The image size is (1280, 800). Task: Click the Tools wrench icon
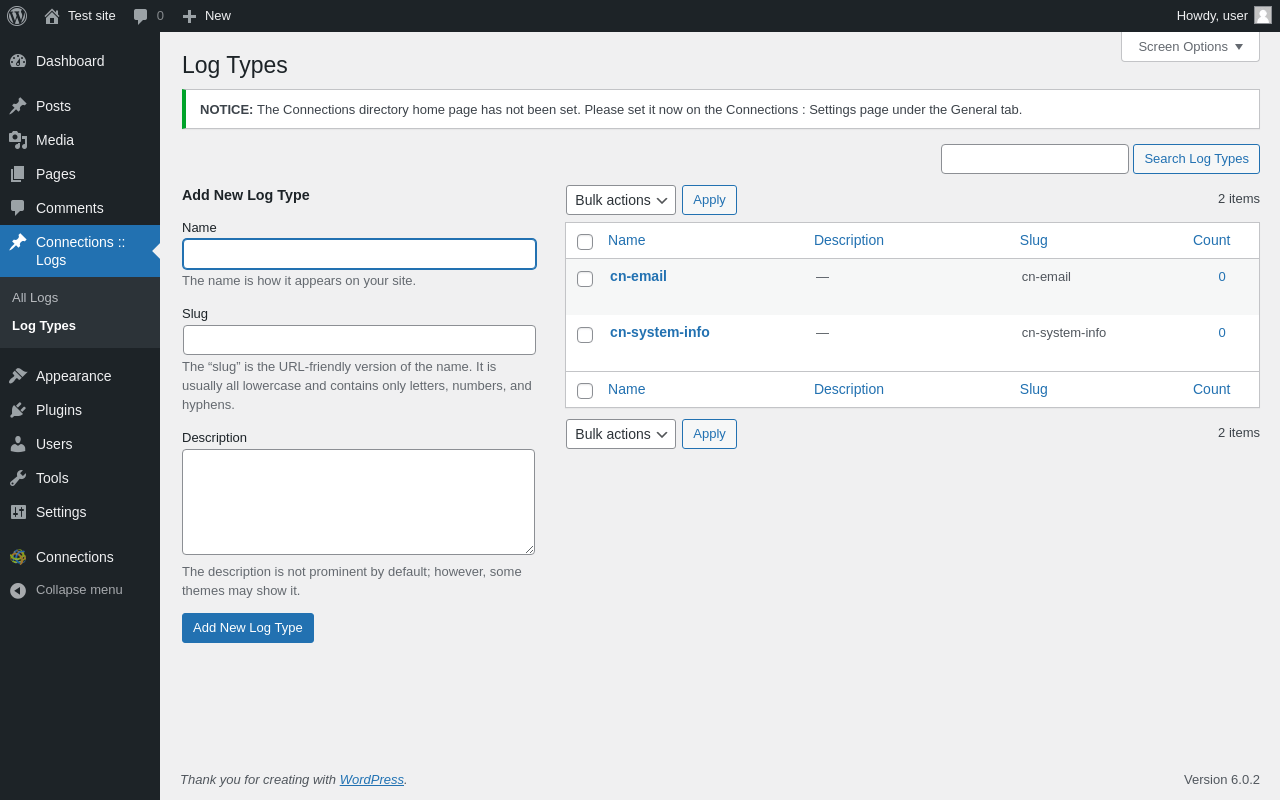(x=18, y=478)
